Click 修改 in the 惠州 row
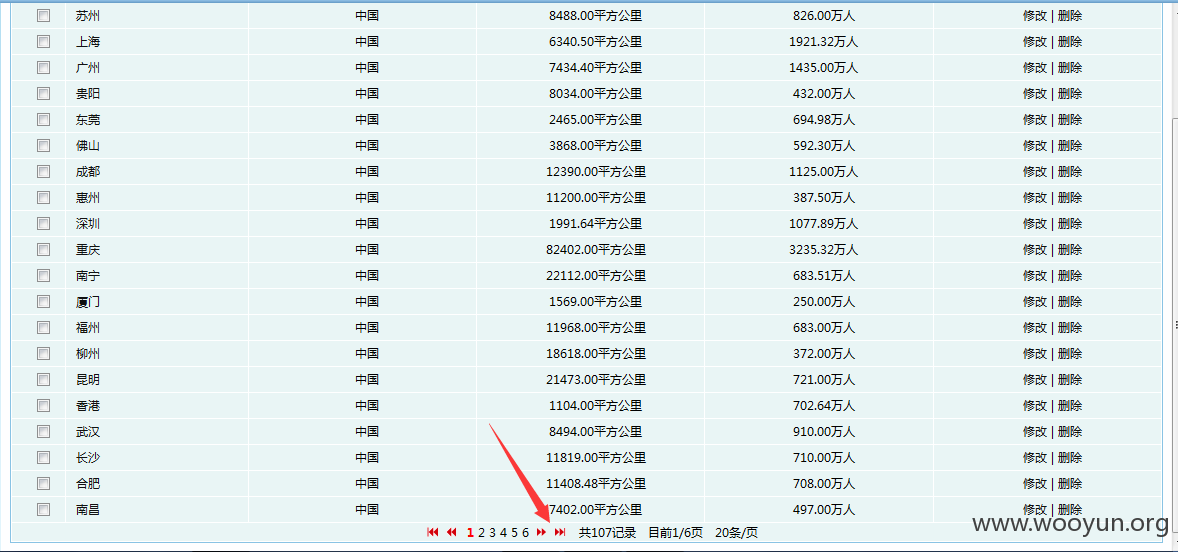This screenshot has width=1178, height=552. [1035, 198]
